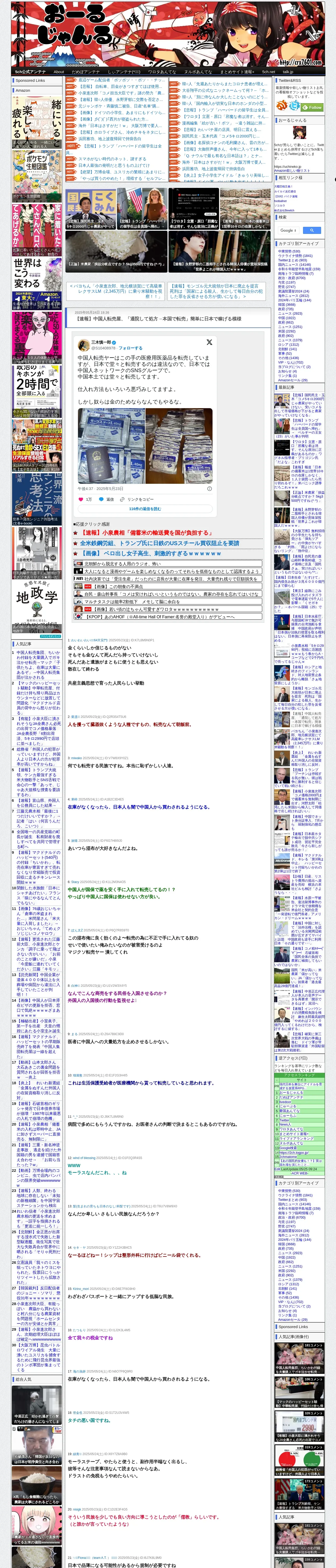Open the 国民民主 玉木 top article thumbnail
Image resolution: width=336 pixels, height=1568 pixels.
90,208
